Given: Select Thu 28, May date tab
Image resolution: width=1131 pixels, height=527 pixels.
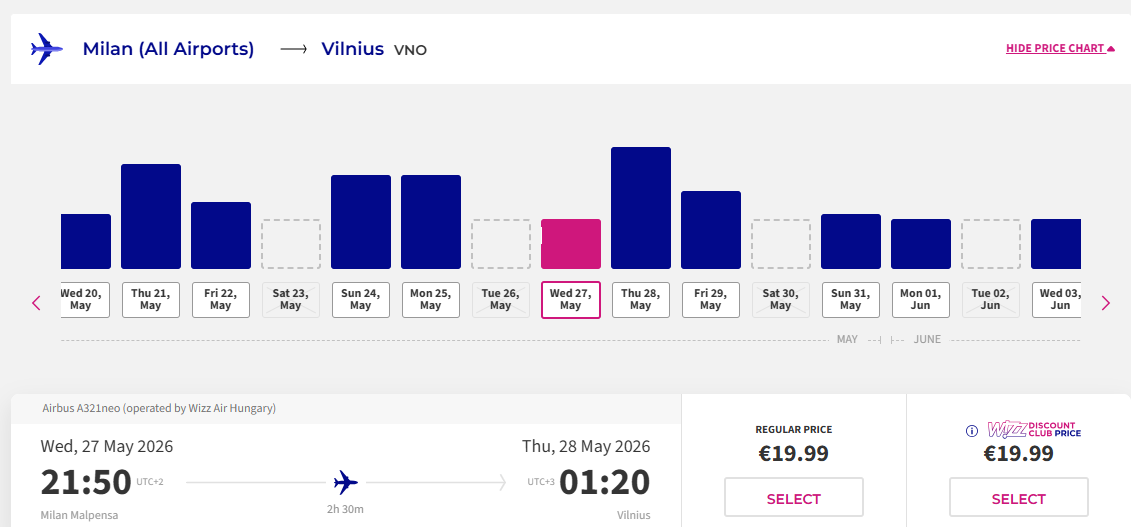Looking at the screenshot, I should coord(641,300).
